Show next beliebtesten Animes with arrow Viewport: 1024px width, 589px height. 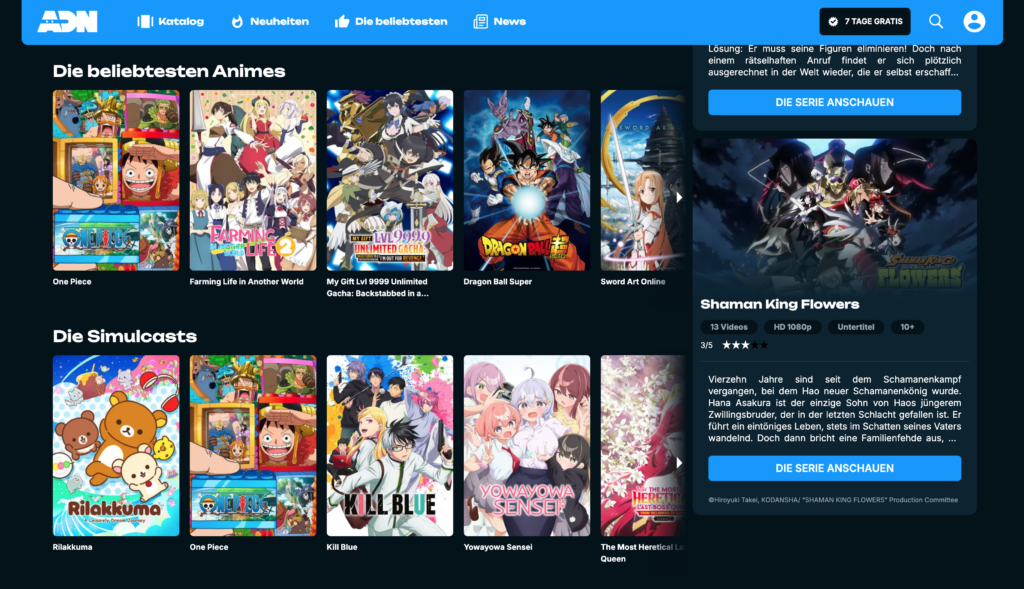point(679,197)
